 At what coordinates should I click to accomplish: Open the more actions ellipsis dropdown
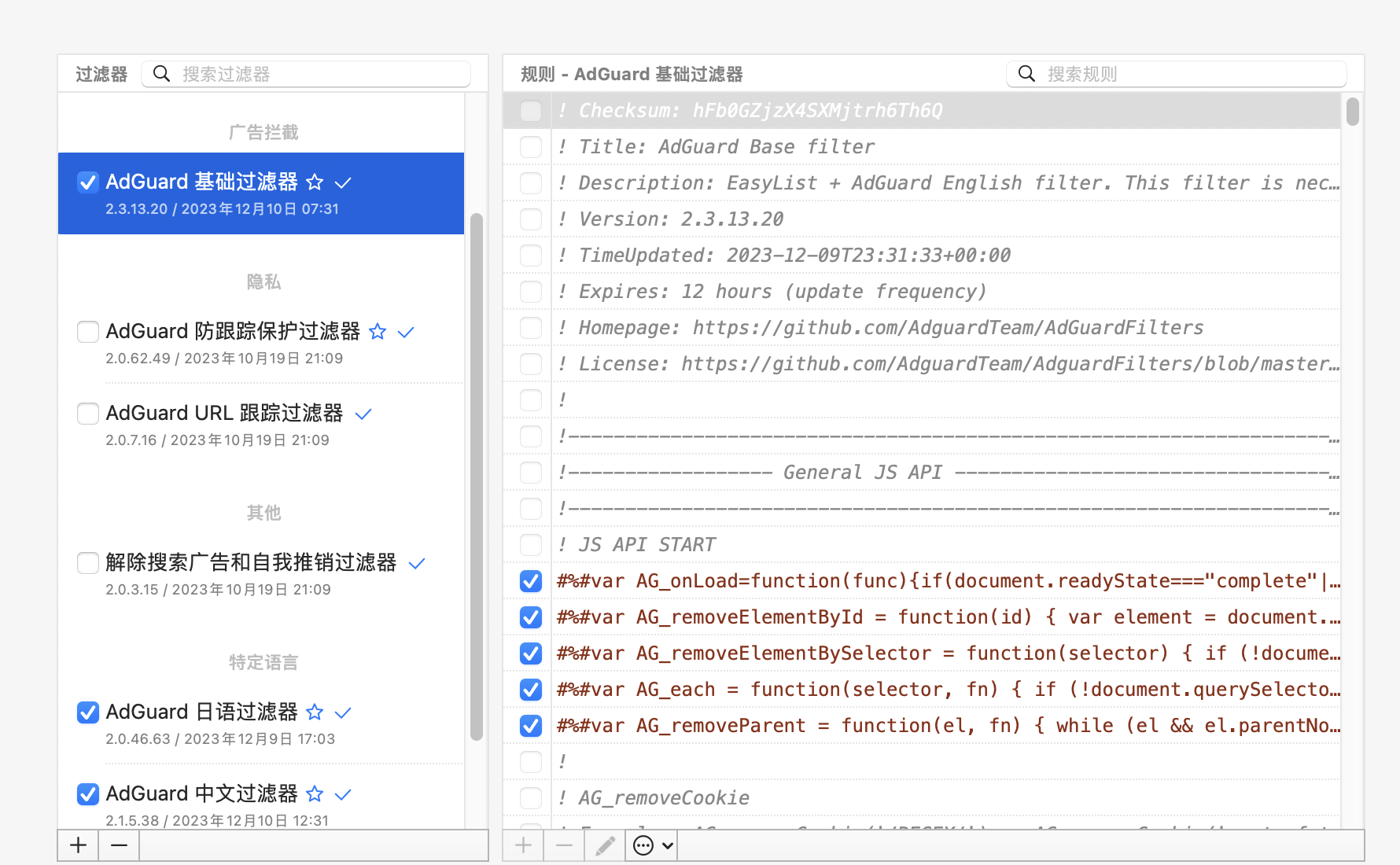[x=653, y=845]
